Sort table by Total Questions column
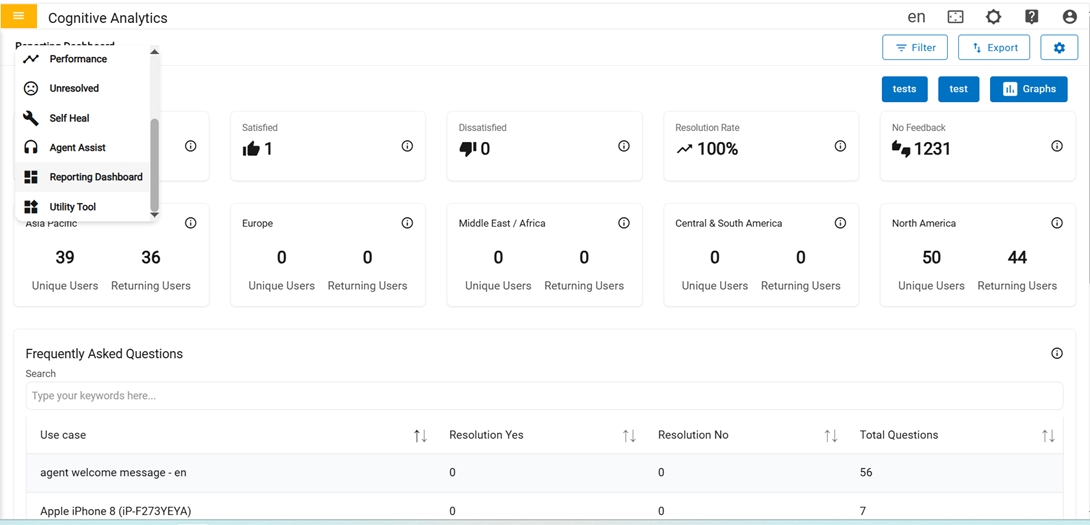This screenshot has height=525, width=1090. [x=1048, y=436]
